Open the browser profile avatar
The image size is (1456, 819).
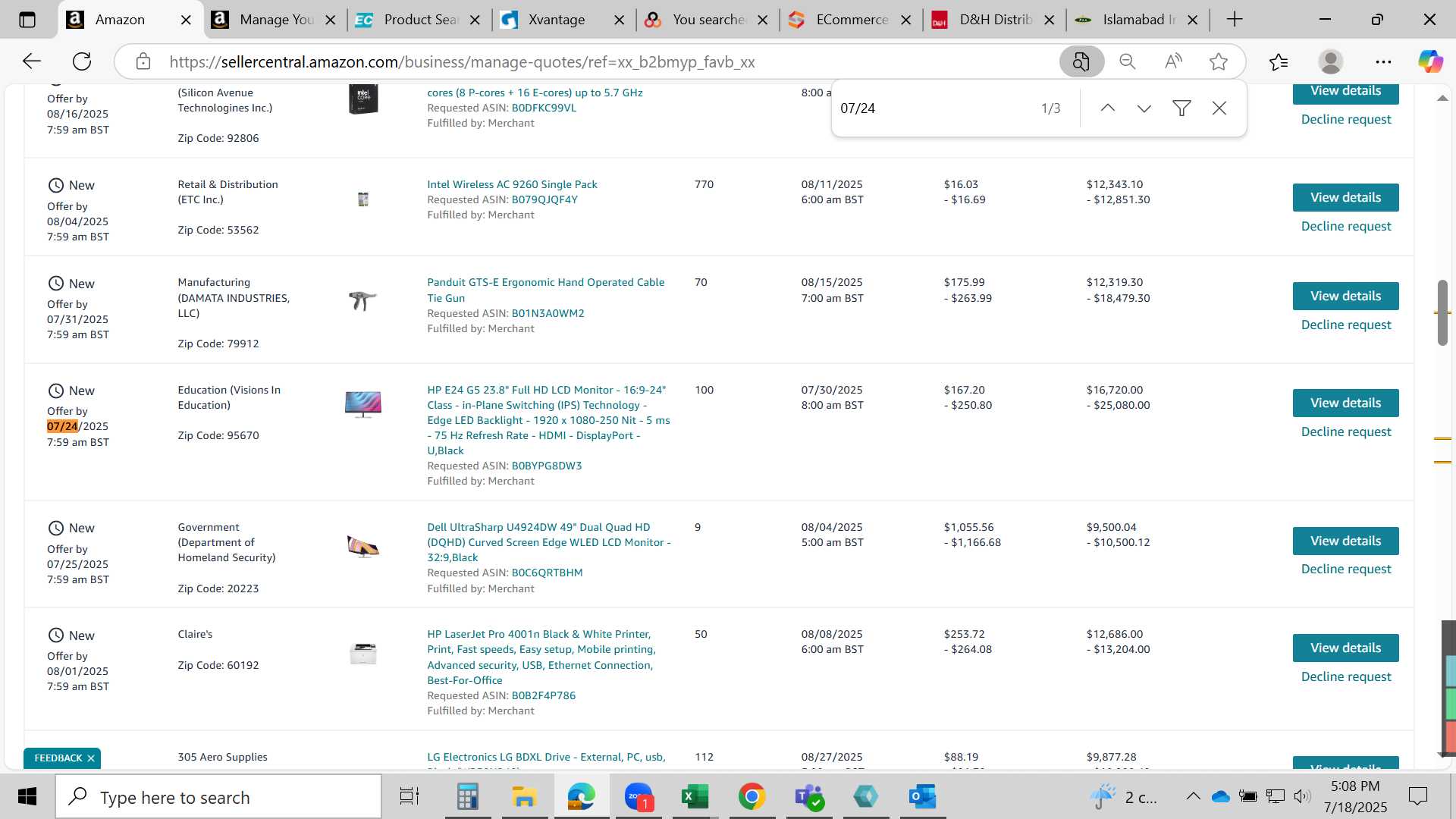click(1331, 61)
